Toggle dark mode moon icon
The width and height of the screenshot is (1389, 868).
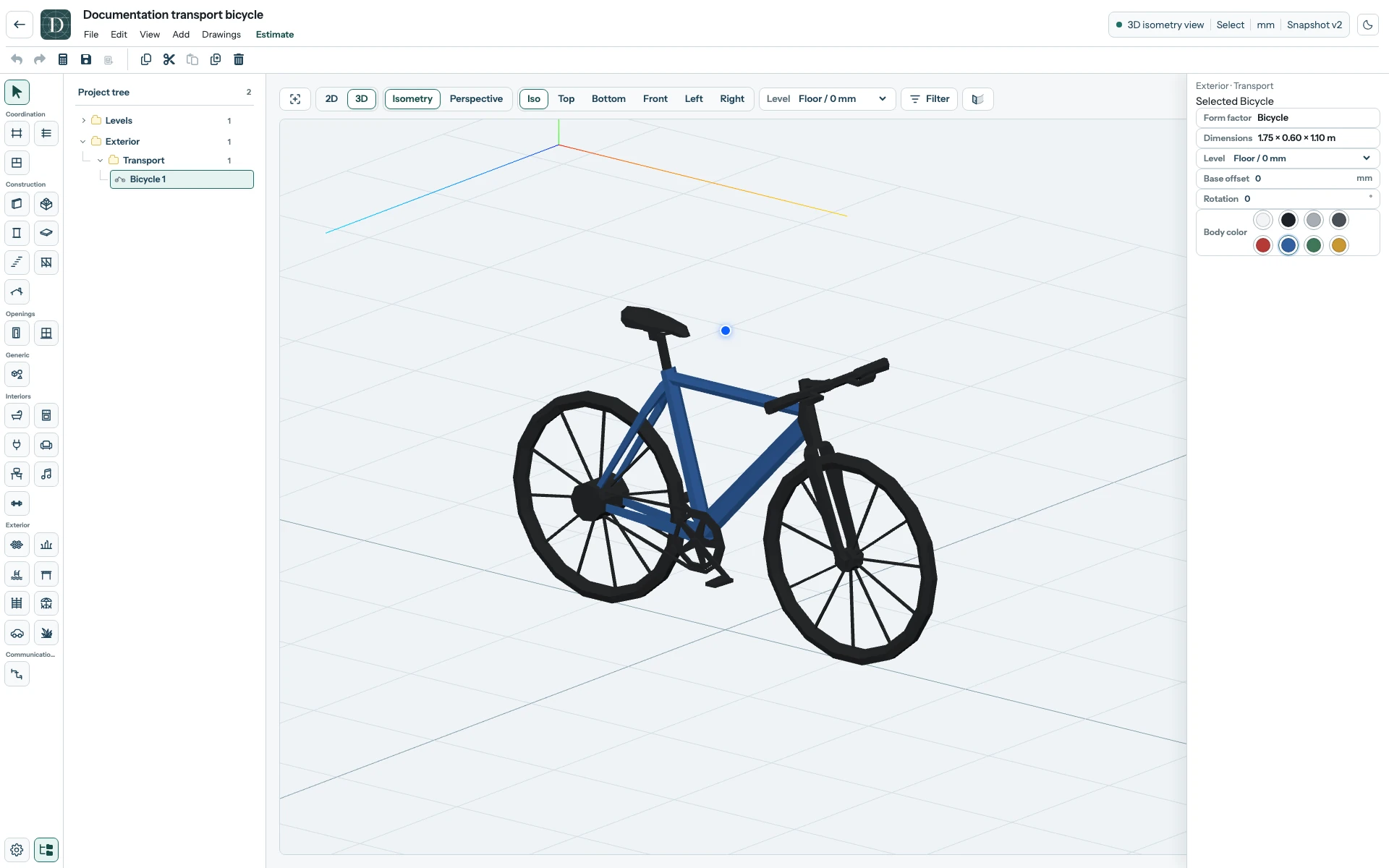1367,25
